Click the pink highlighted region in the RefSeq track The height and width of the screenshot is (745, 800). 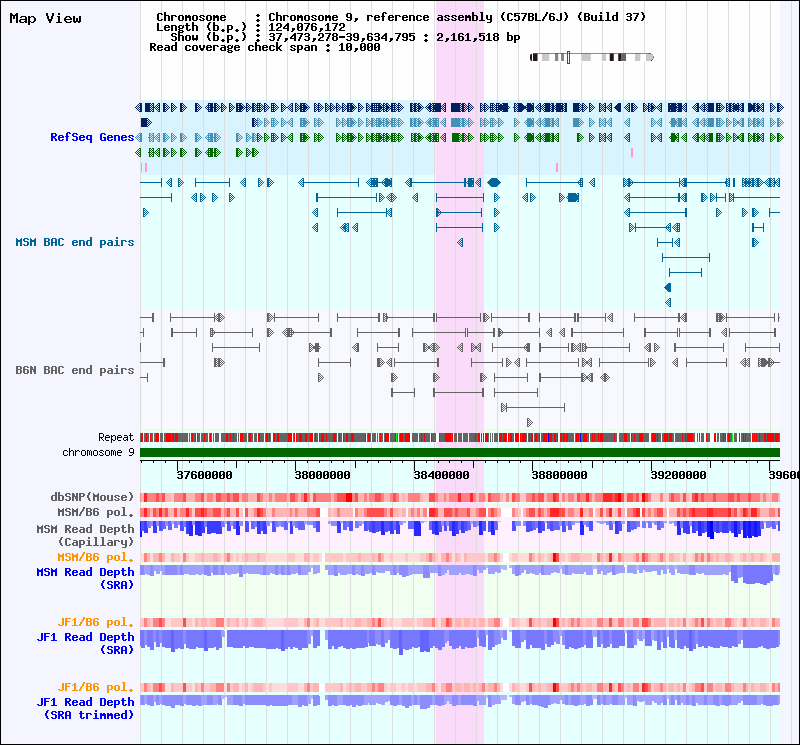pos(460,137)
